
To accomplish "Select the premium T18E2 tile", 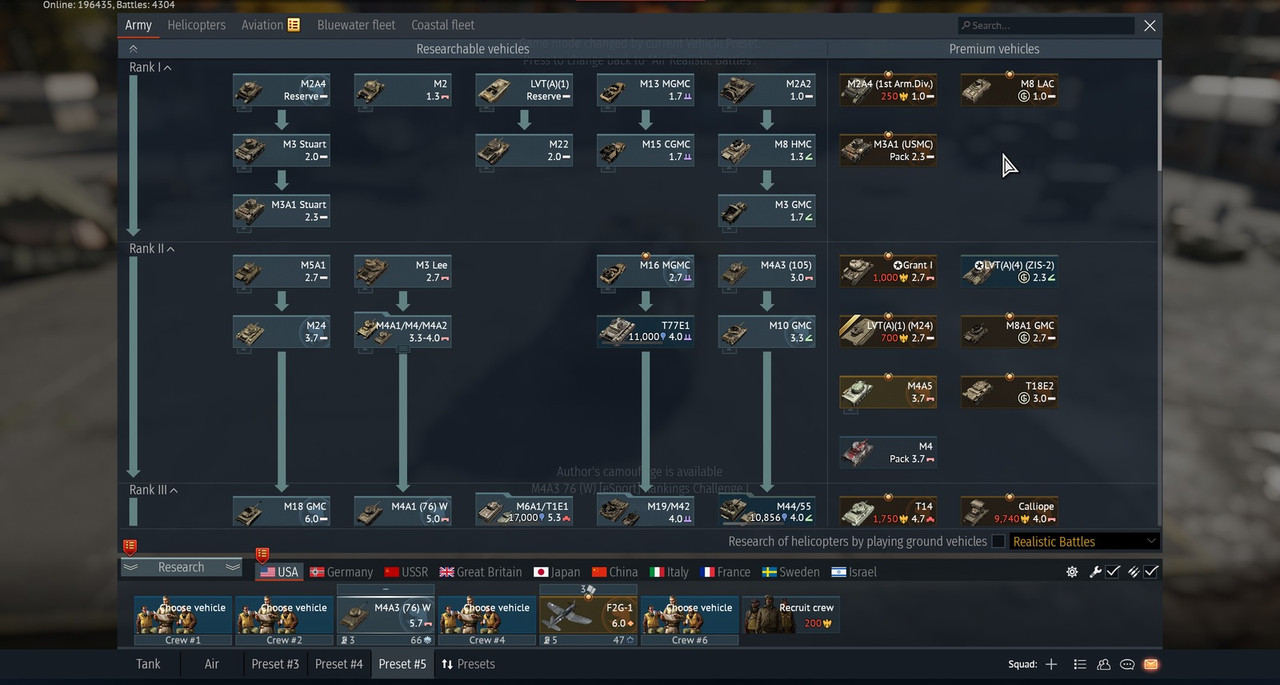I will tap(1010, 391).
